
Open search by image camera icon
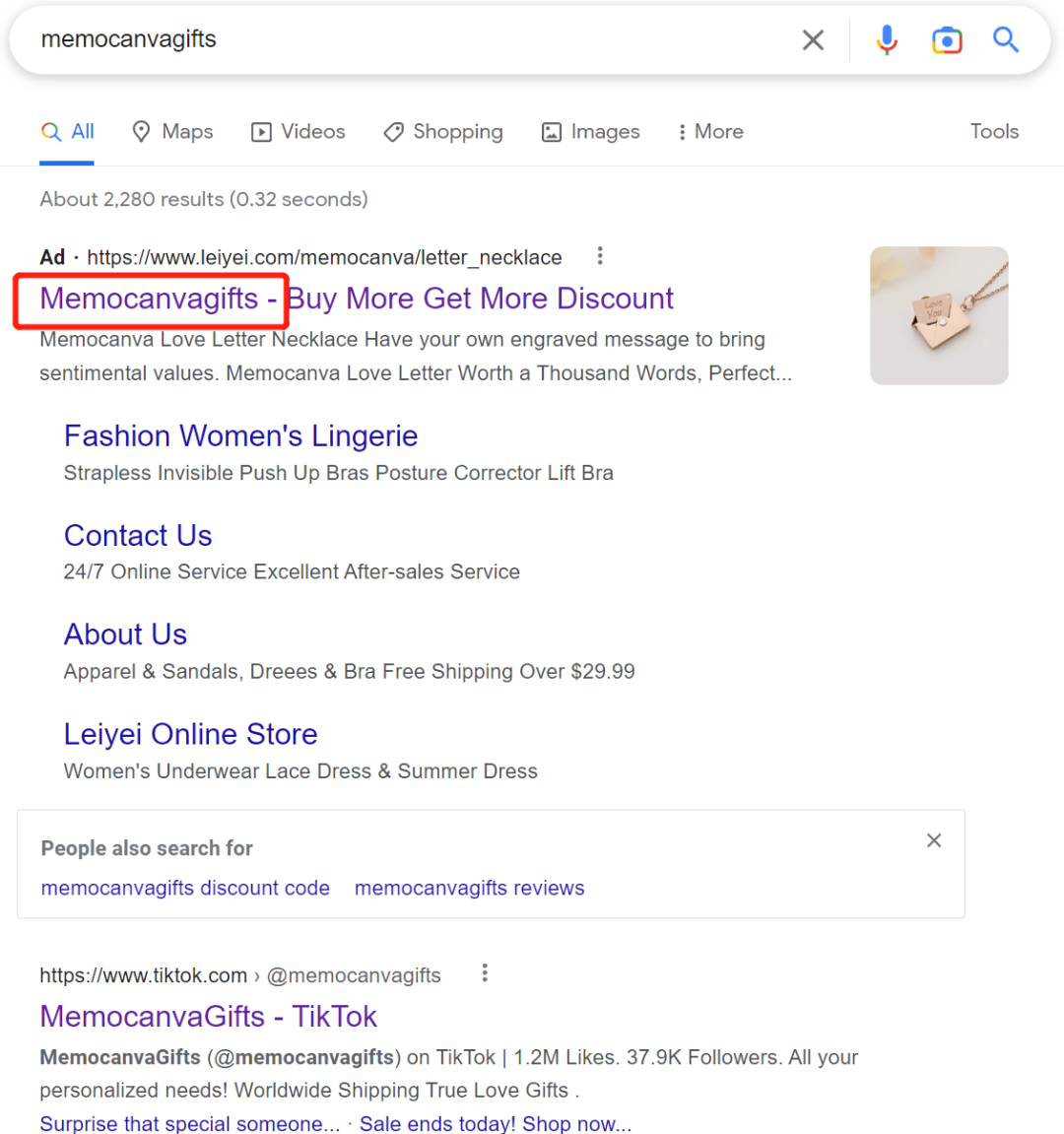(x=947, y=40)
